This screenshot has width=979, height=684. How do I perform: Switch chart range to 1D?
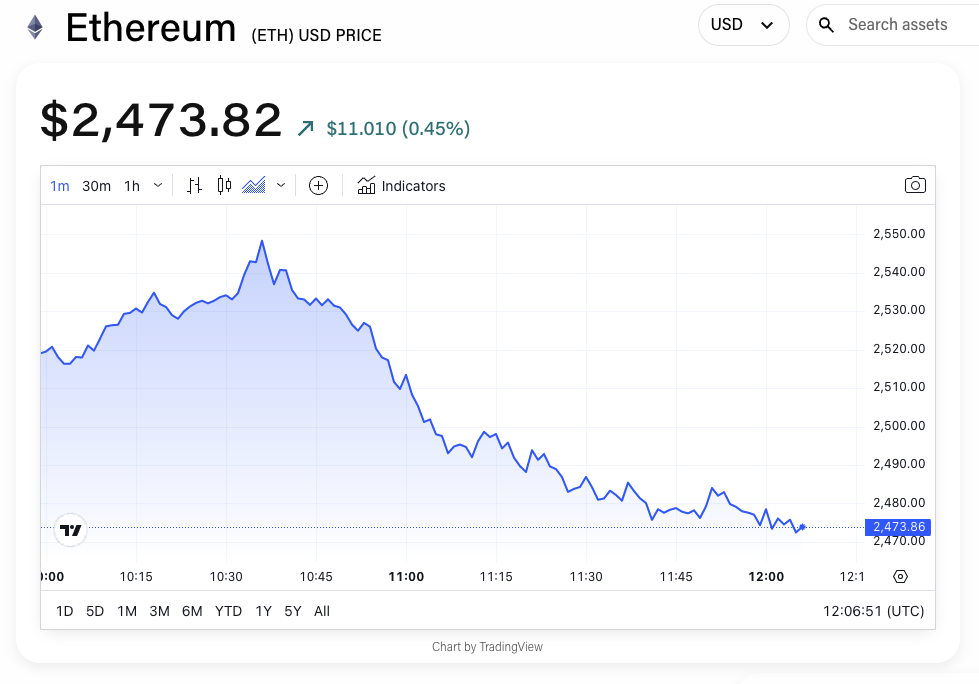64,611
